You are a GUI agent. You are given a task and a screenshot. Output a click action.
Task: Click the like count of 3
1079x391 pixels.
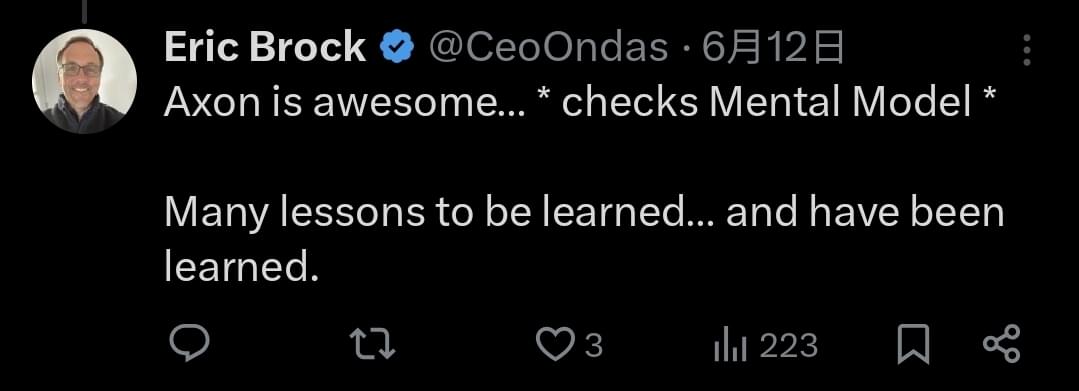tap(594, 346)
